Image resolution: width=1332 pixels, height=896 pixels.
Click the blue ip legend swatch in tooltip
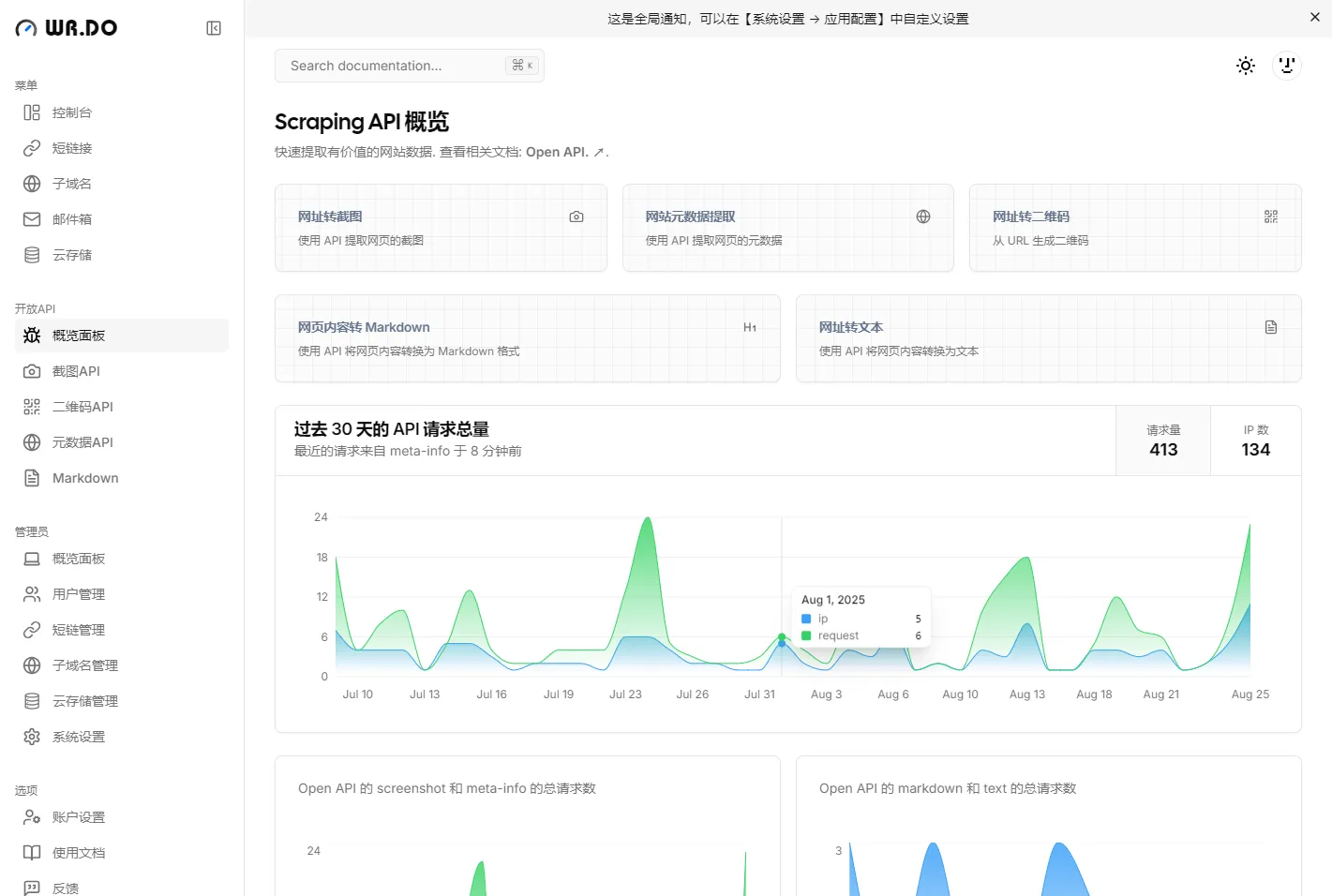pos(806,619)
